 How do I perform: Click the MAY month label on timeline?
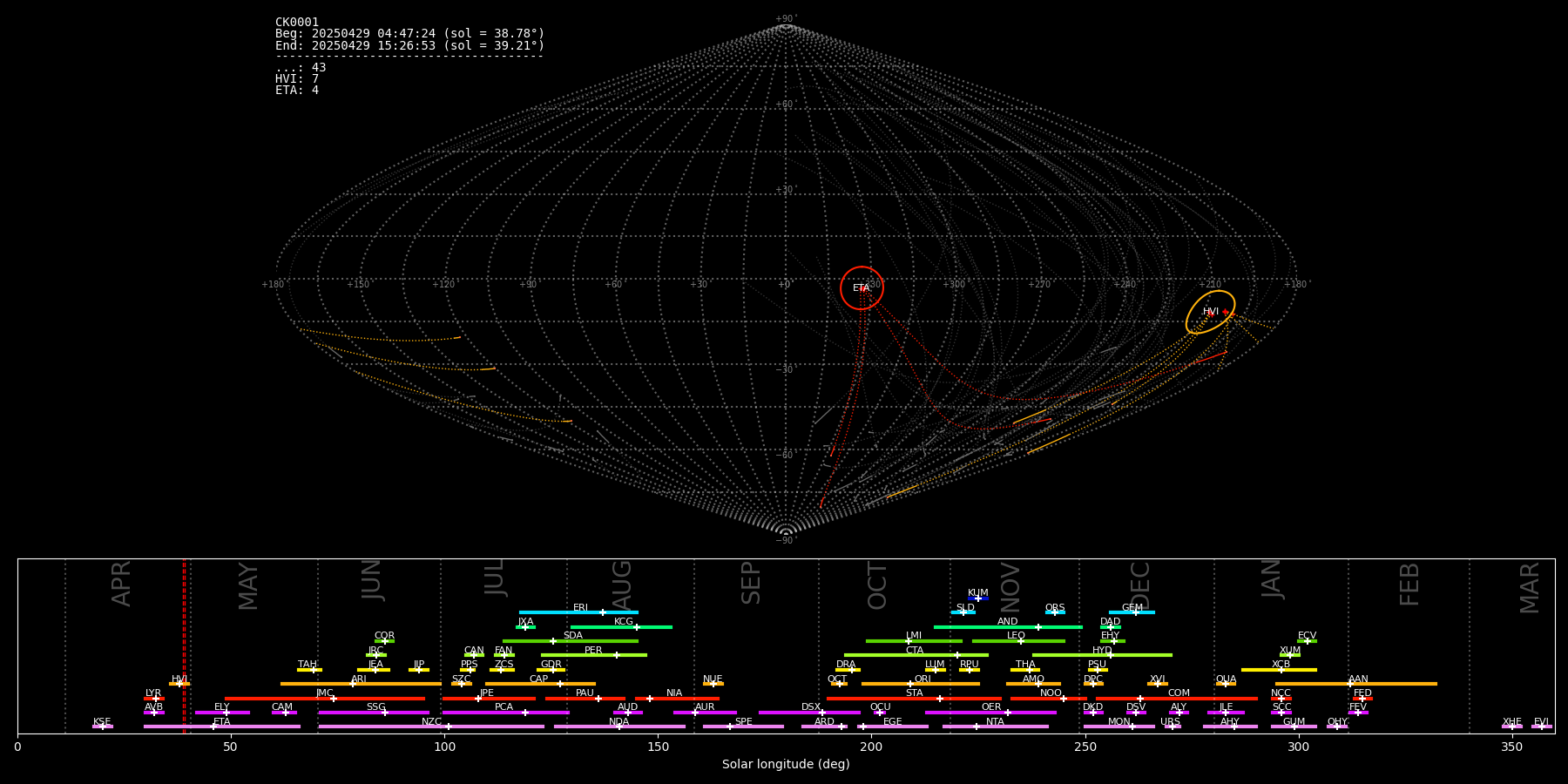point(248,586)
